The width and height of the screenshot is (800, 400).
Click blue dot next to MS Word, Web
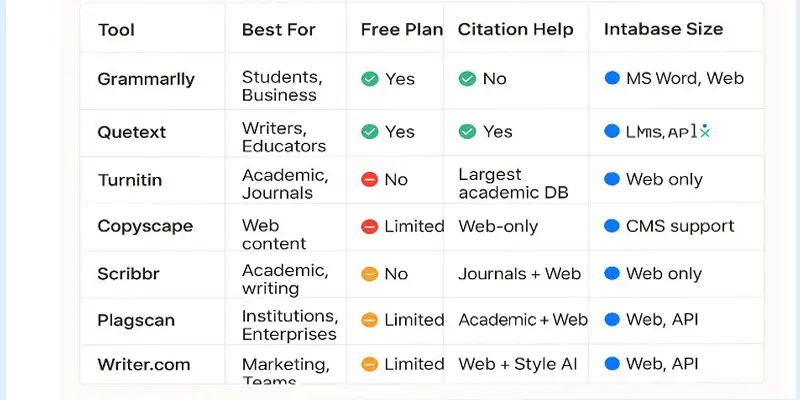point(612,78)
